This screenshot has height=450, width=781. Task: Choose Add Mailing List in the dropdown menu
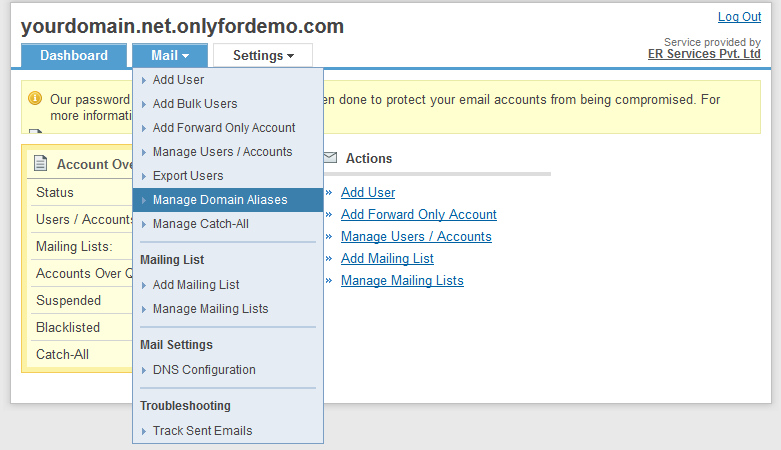point(196,285)
